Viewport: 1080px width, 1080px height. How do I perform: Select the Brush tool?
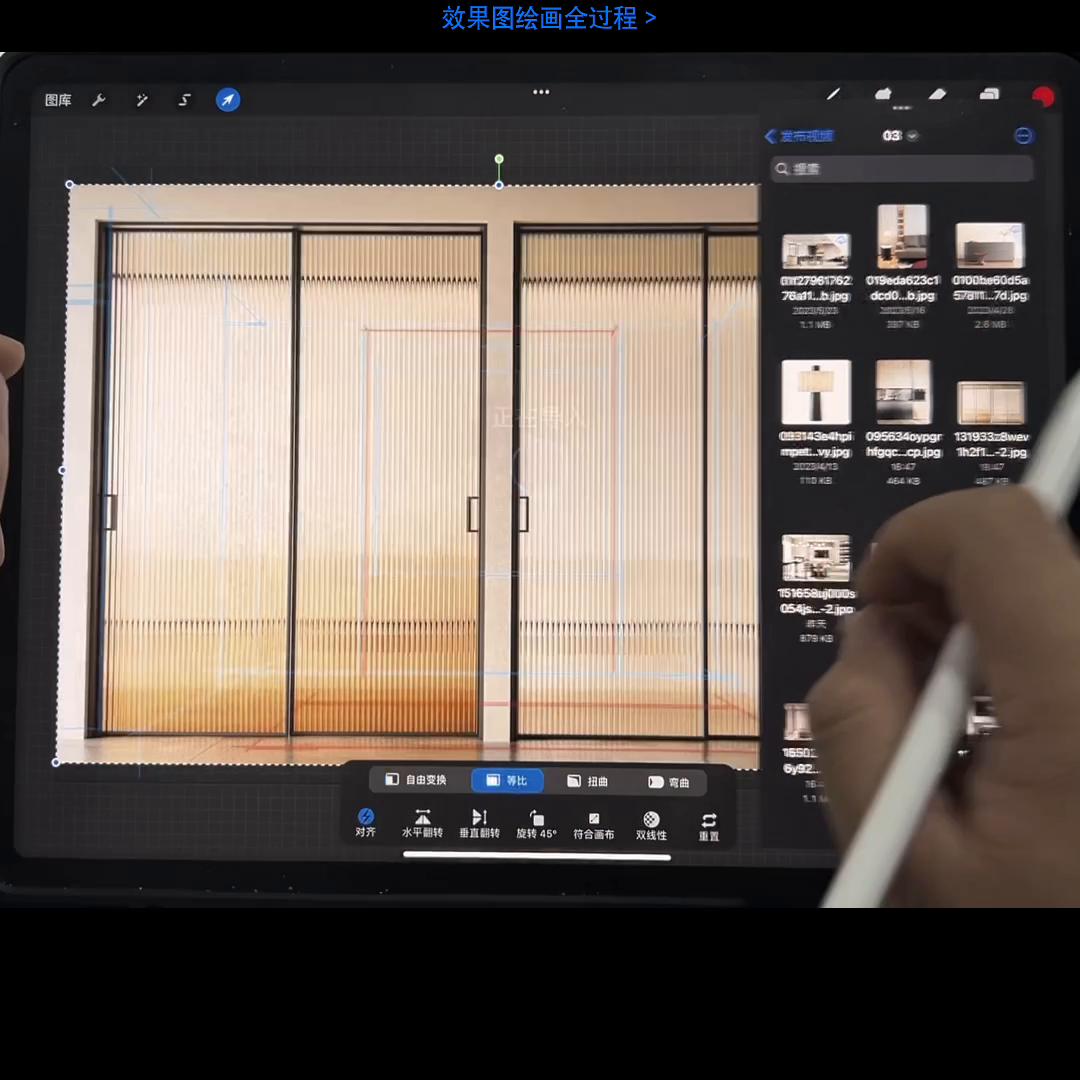click(833, 95)
